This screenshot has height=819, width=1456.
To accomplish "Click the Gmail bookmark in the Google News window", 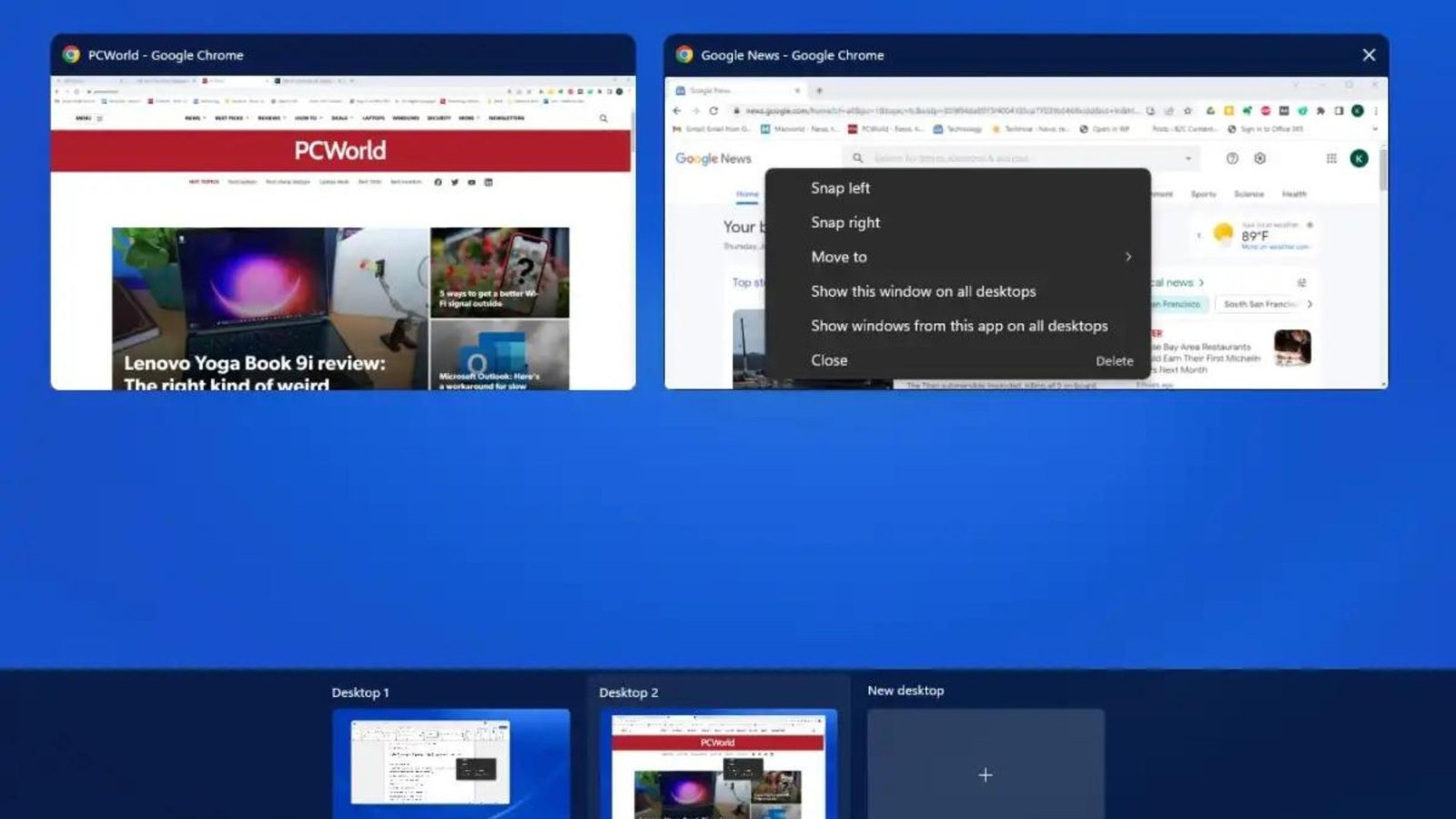I will coord(712,129).
